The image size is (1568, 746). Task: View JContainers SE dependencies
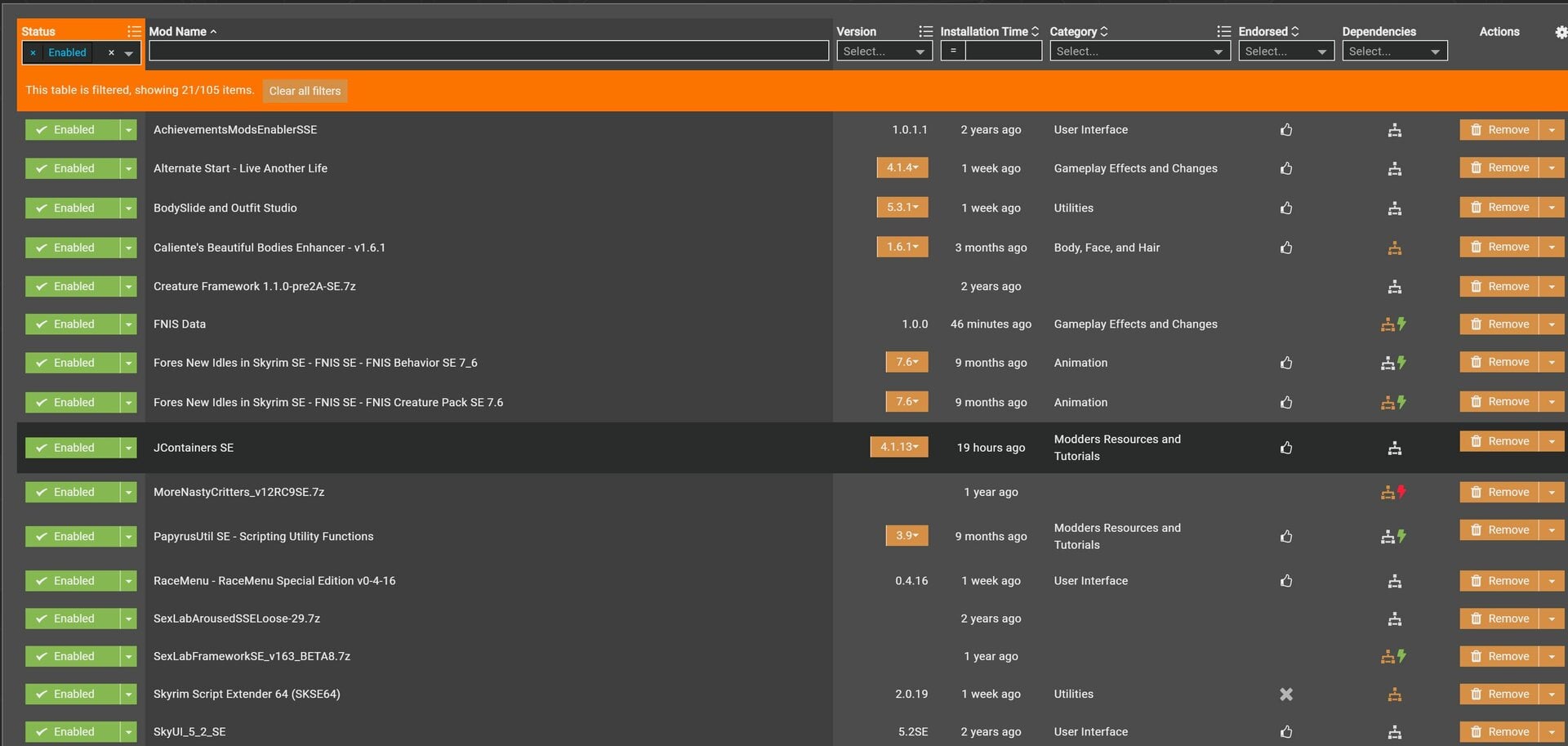tap(1395, 448)
